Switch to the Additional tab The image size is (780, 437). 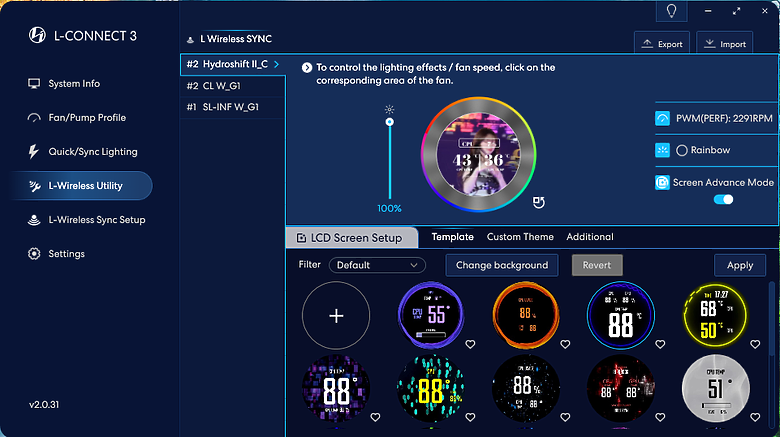point(590,237)
